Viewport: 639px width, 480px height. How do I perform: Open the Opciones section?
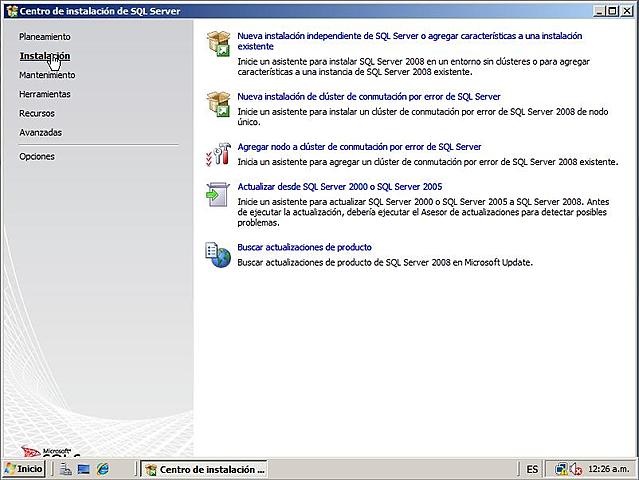coord(37,156)
